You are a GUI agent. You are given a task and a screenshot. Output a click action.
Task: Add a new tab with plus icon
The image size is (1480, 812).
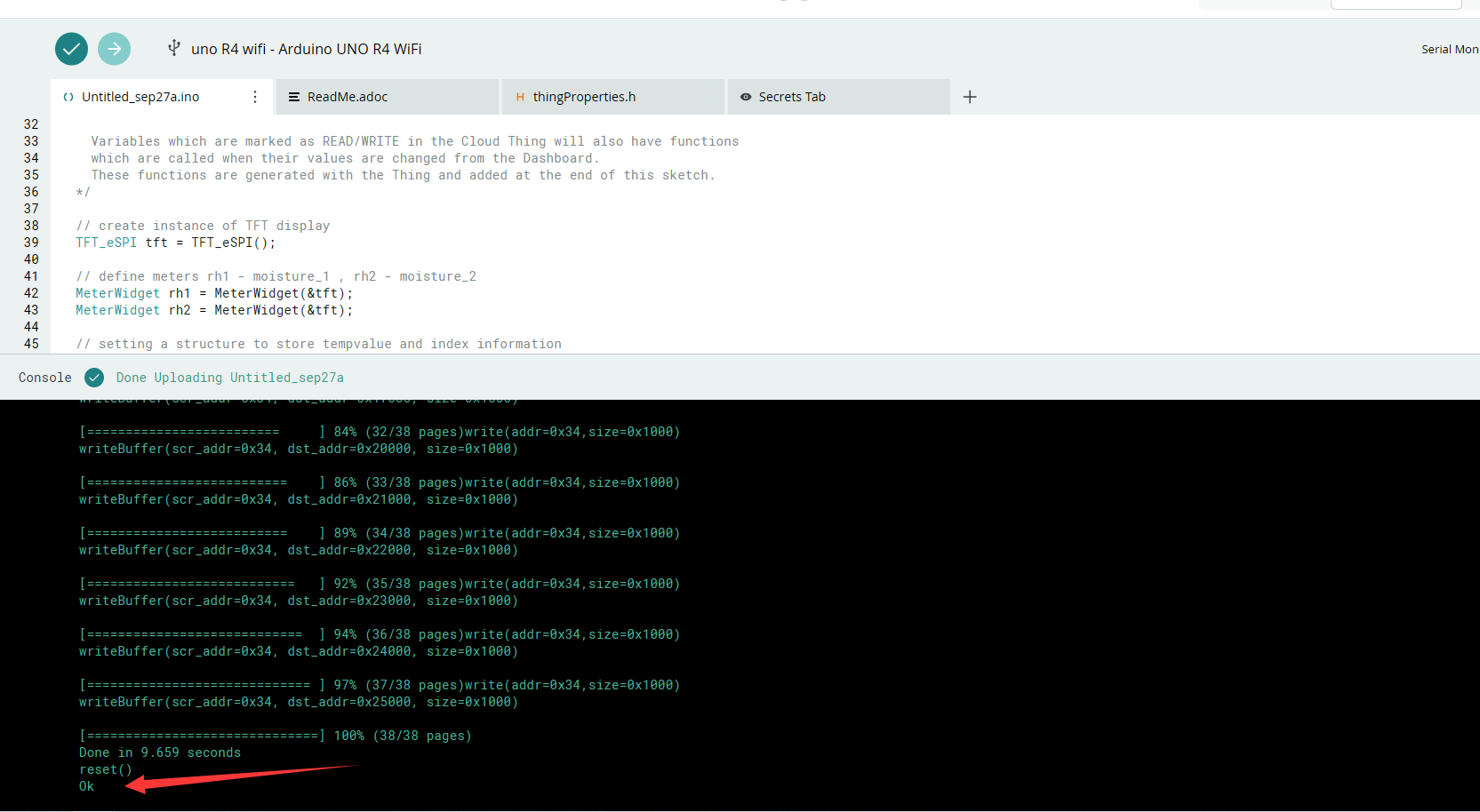pyautogui.click(x=970, y=97)
